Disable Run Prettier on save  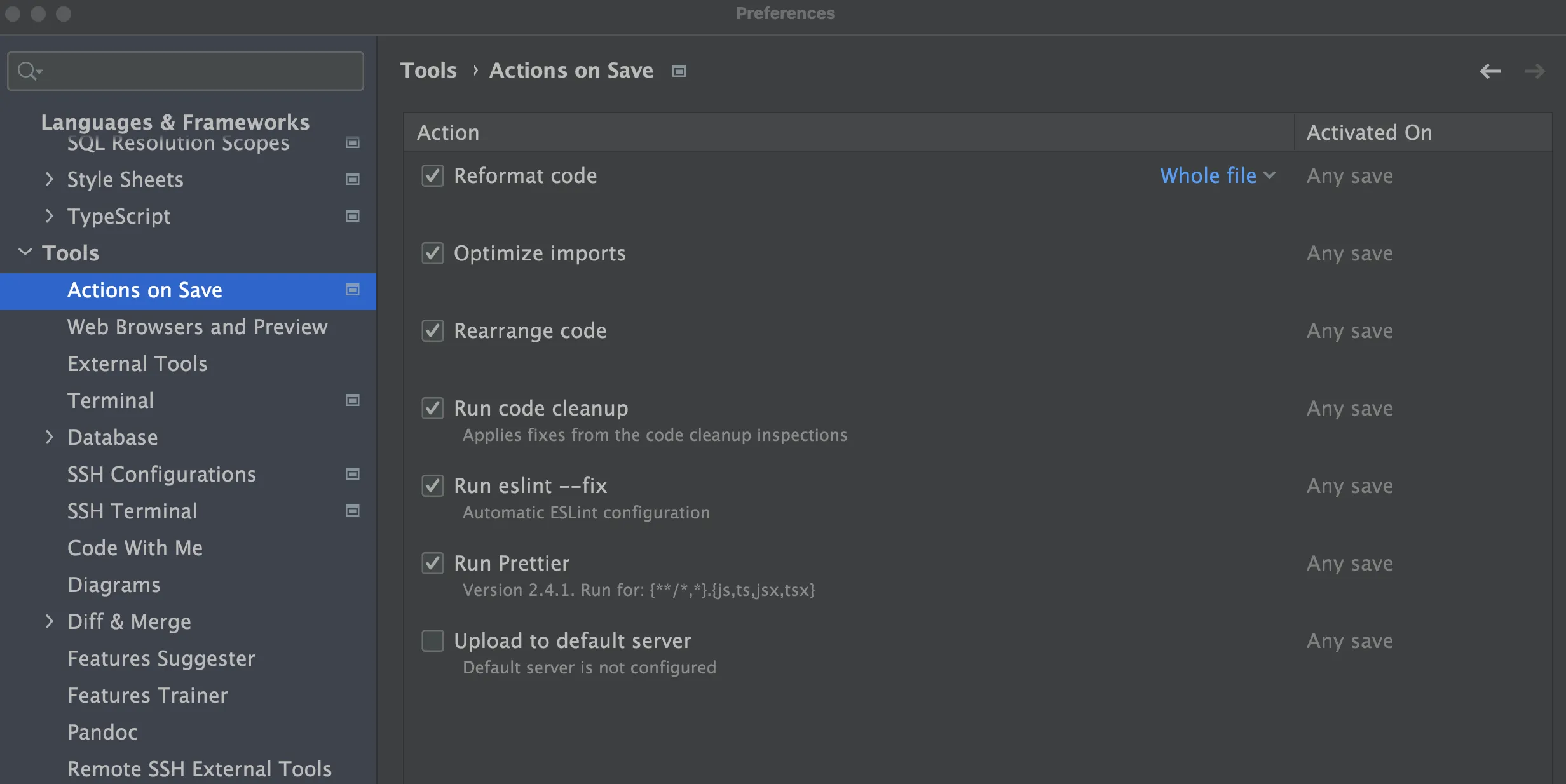pyautogui.click(x=433, y=563)
